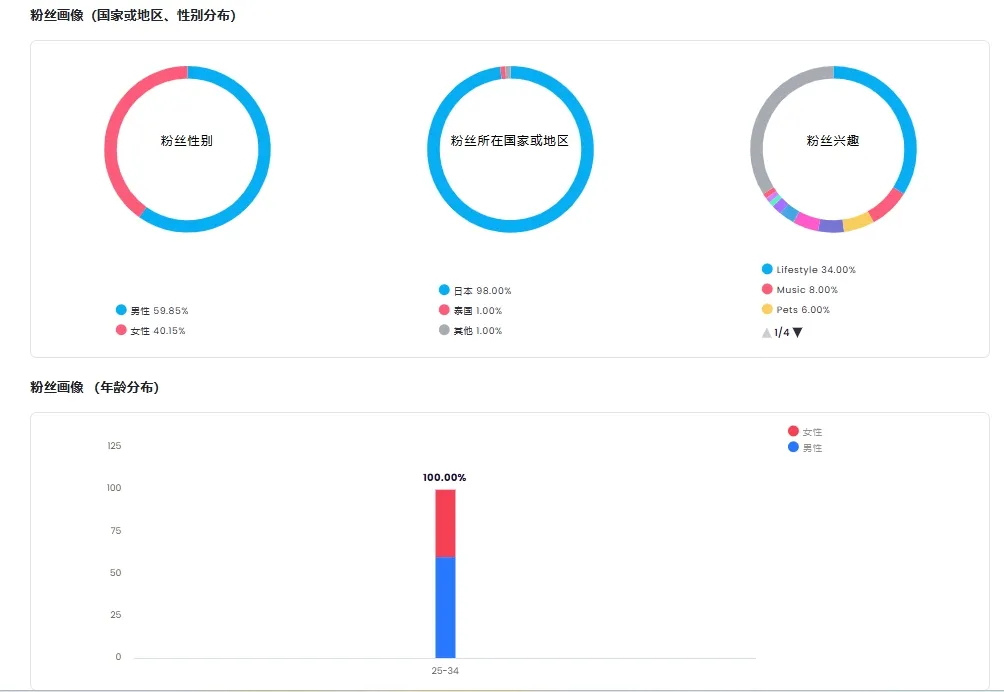Viewport: 1004px width, 692px height.
Task: Click the blue male segment of 25-34 bar
Action: [x=446, y=607]
